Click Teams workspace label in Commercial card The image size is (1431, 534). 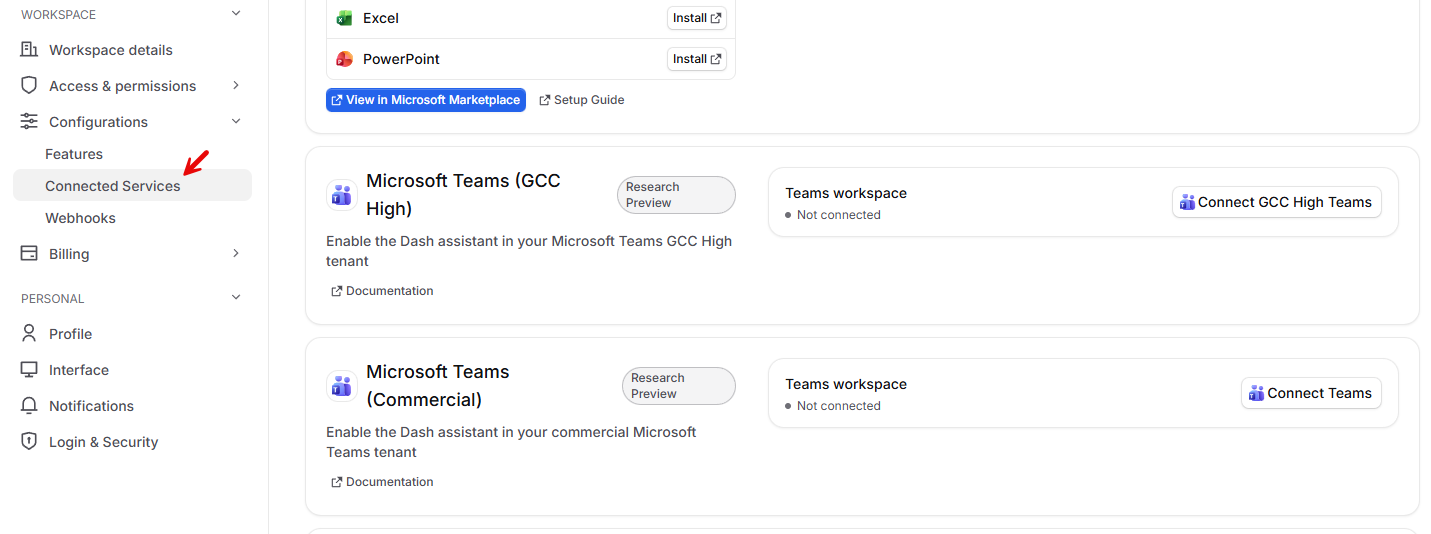(846, 384)
